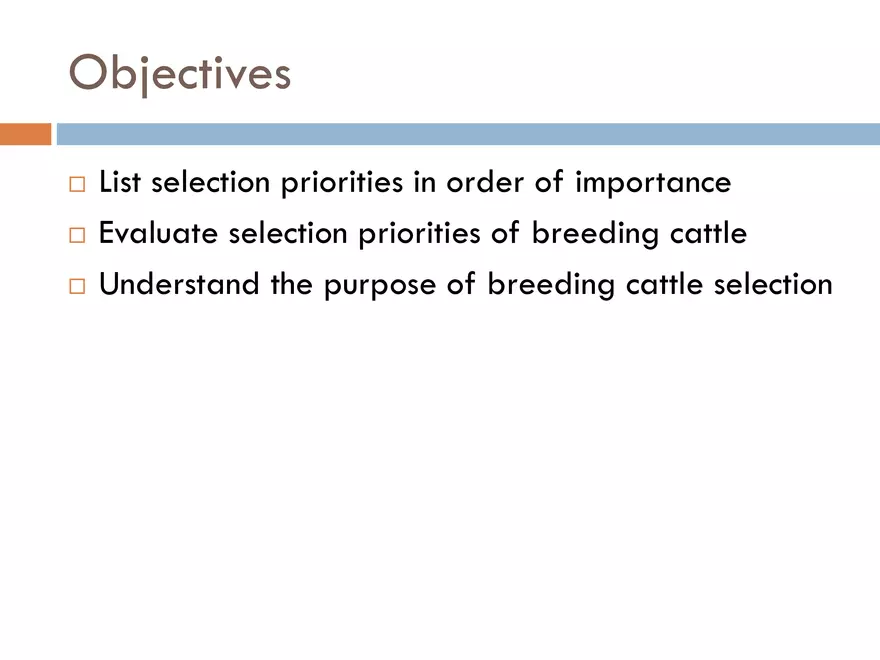Click square bullet before "Evaluate selection priorities"

tap(78, 236)
